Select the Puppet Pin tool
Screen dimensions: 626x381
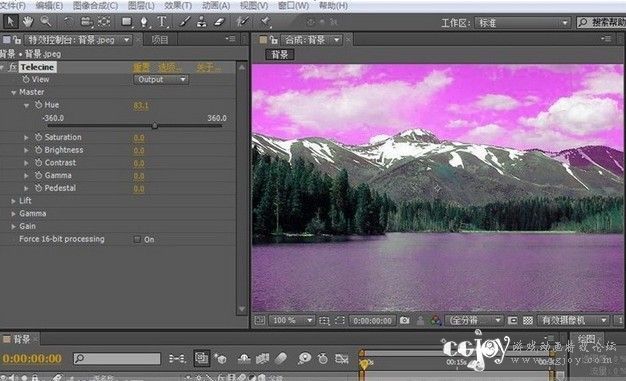tap(265, 22)
